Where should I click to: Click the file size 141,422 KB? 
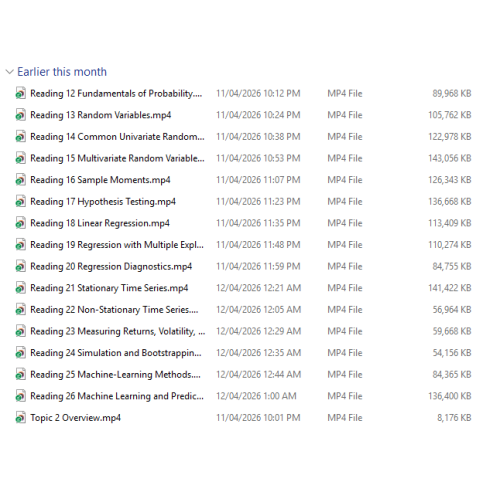point(450,288)
